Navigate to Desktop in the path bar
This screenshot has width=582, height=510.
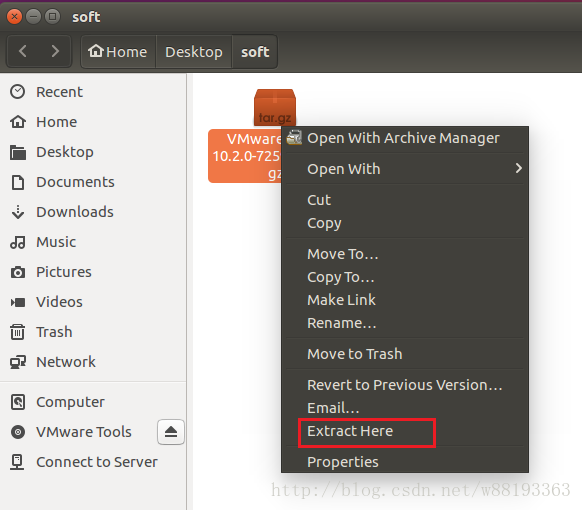pos(194,52)
